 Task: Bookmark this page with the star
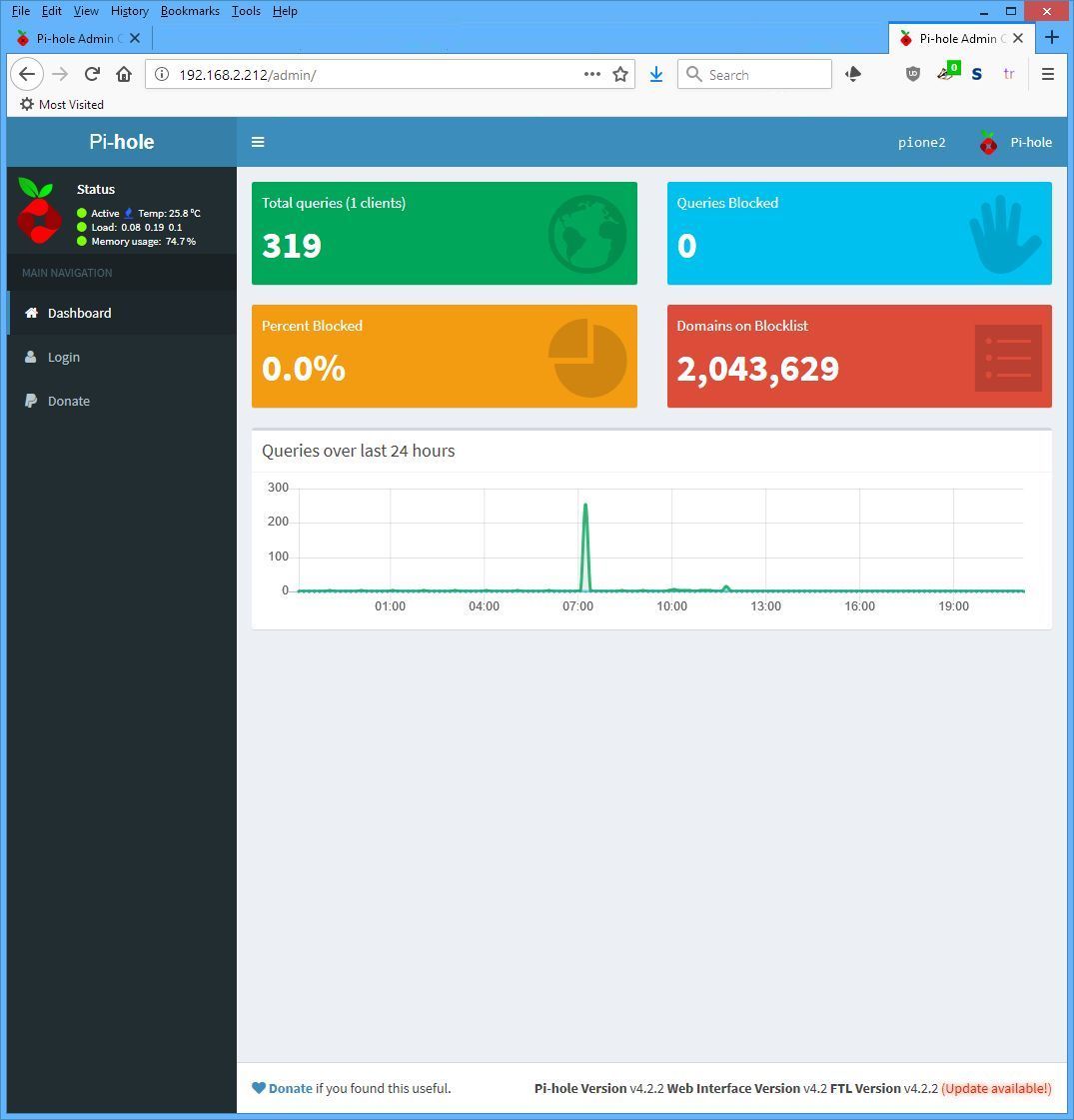(x=620, y=74)
